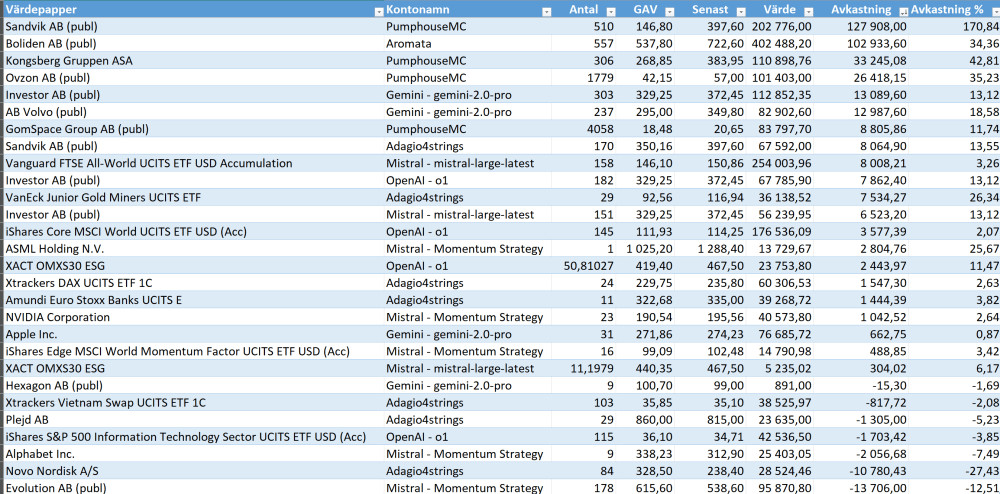Viewport: 1000px width, 494px height.
Task: Click the PumphouseMC cell in the Ovzon AB row
Action: (x=468, y=78)
